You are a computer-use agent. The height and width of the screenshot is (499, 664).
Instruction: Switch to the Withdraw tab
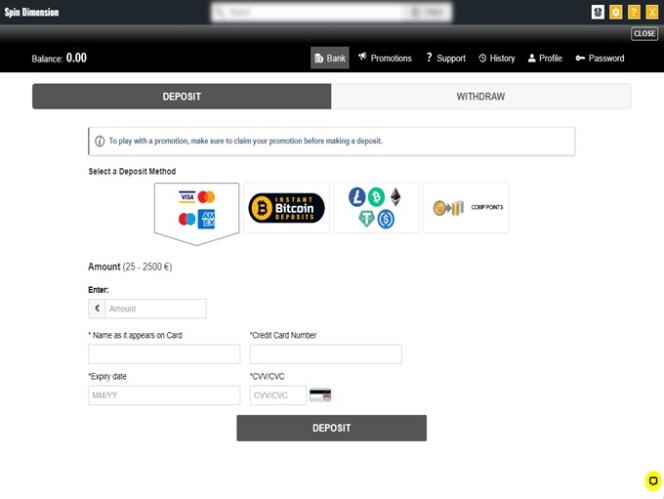coord(481,97)
